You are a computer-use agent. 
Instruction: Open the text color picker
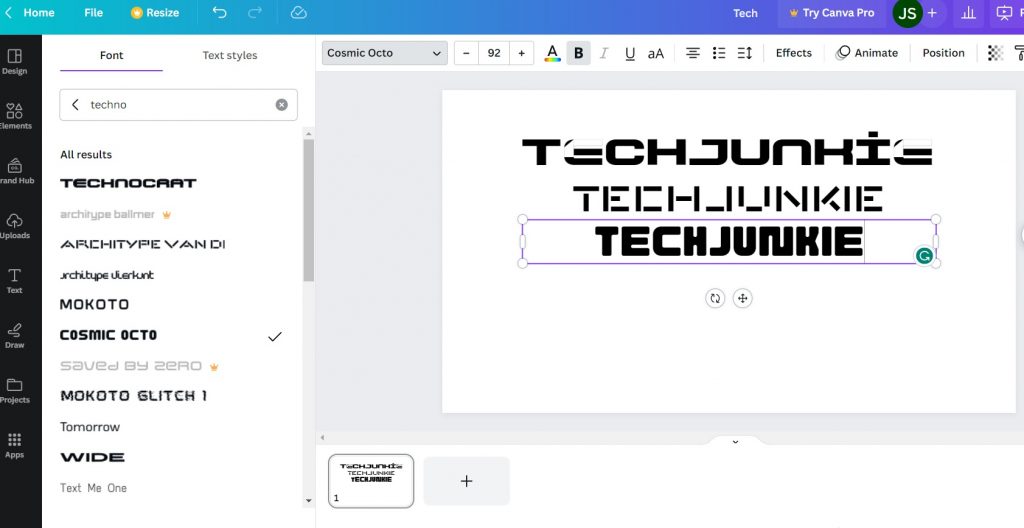coord(552,53)
